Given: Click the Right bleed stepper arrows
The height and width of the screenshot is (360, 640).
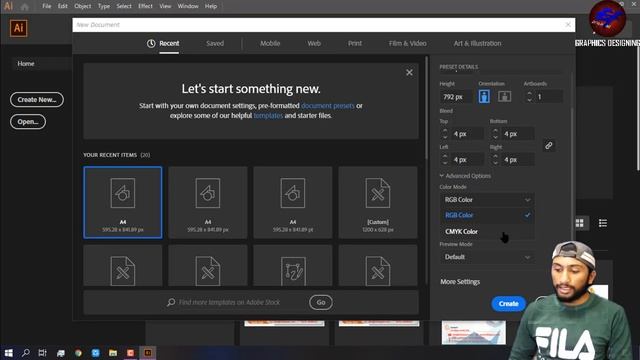Looking at the screenshot, I should [495, 160].
